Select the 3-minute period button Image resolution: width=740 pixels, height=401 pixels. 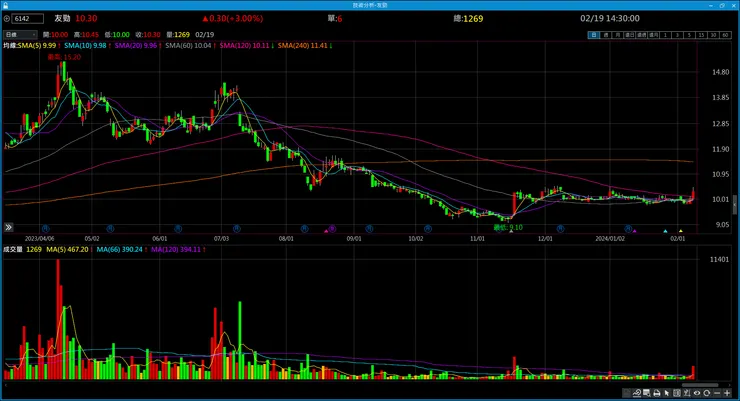[x=677, y=35]
